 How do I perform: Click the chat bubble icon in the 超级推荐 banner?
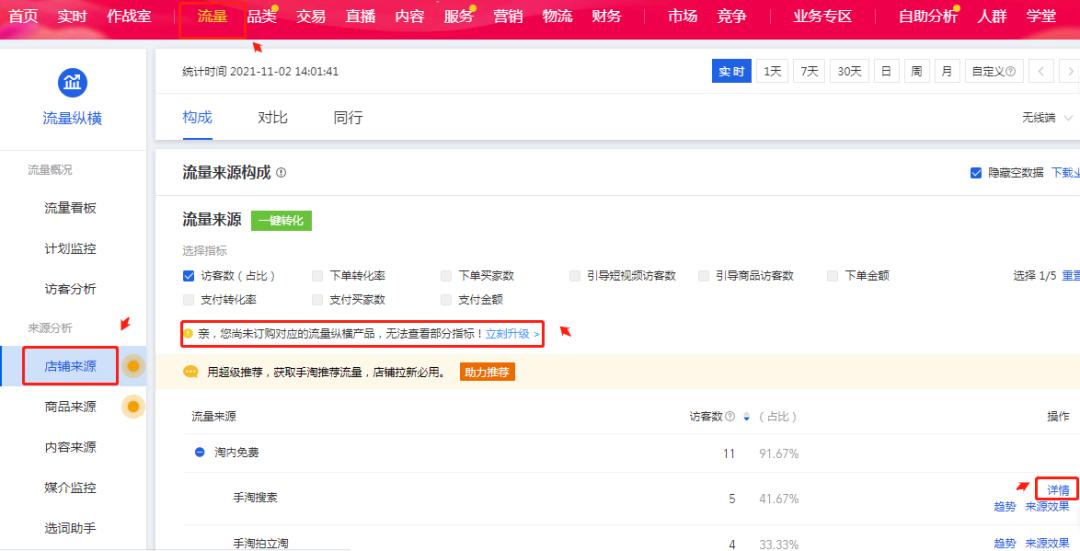click(x=191, y=372)
